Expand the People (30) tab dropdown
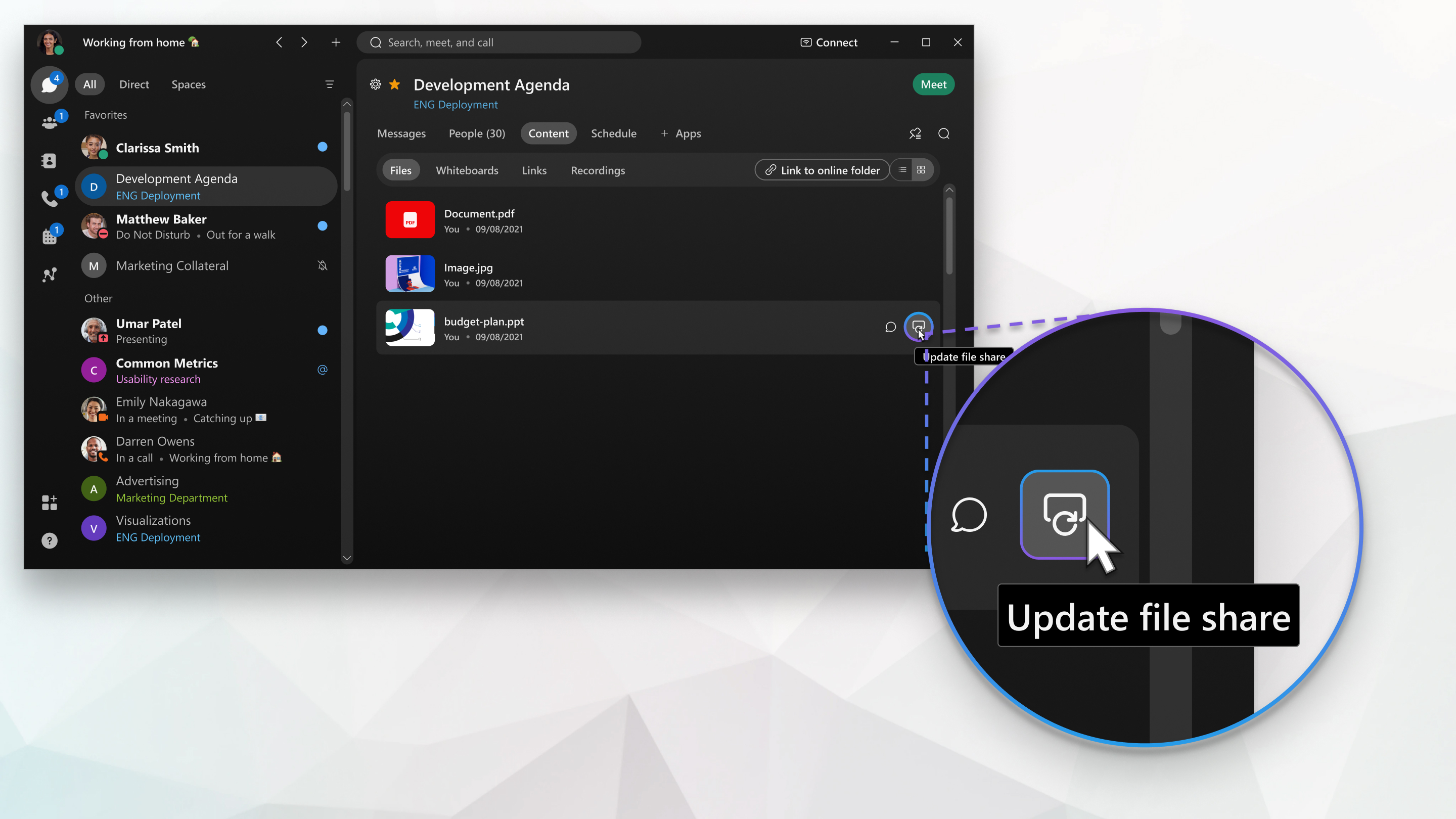This screenshot has width=1456, height=819. [477, 133]
